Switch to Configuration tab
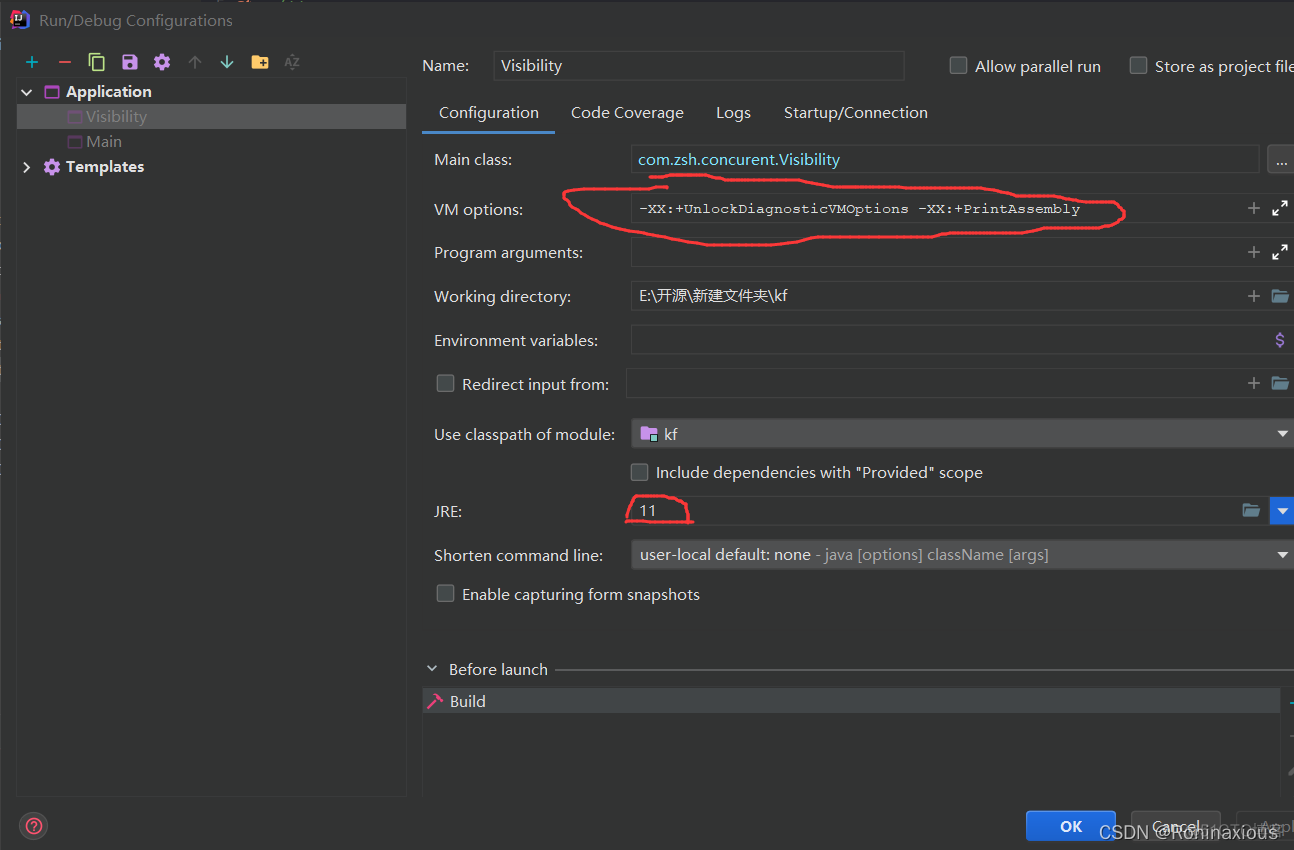 pos(489,113)
